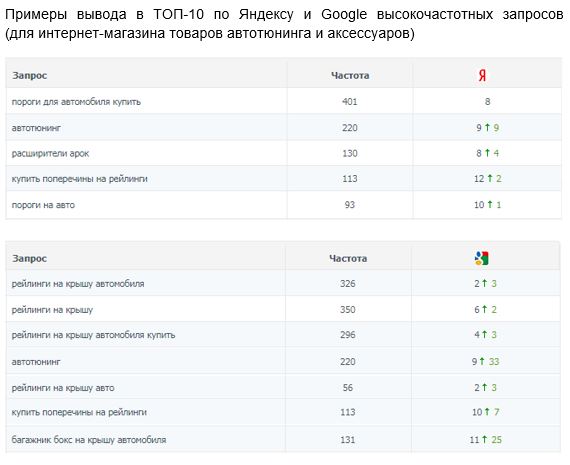Click the green arrow in рейлинги на крышу авто row
570x465 pixels.
click(484, 387)
